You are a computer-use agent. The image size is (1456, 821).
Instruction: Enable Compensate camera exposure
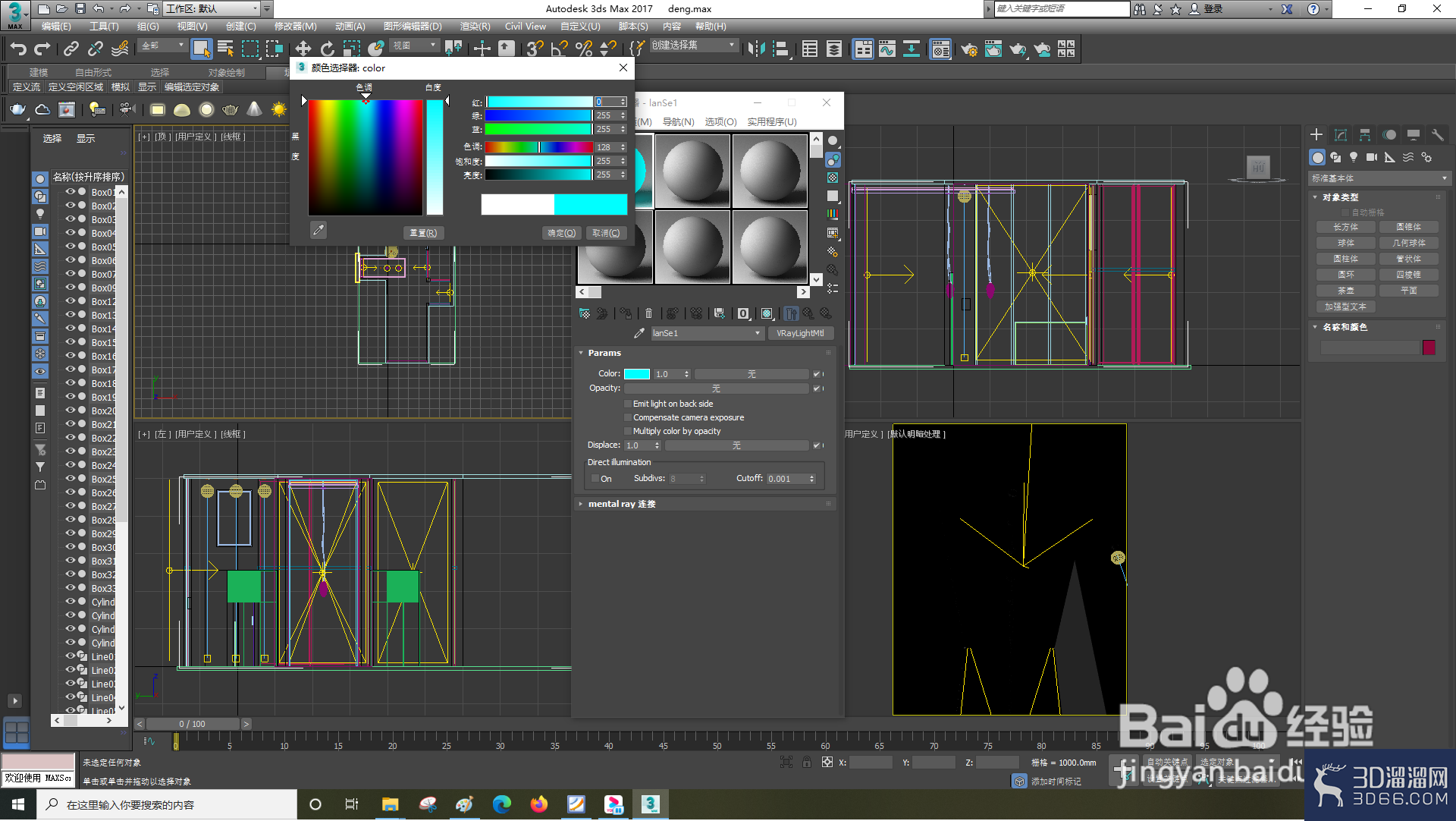(x=628, y=418)
